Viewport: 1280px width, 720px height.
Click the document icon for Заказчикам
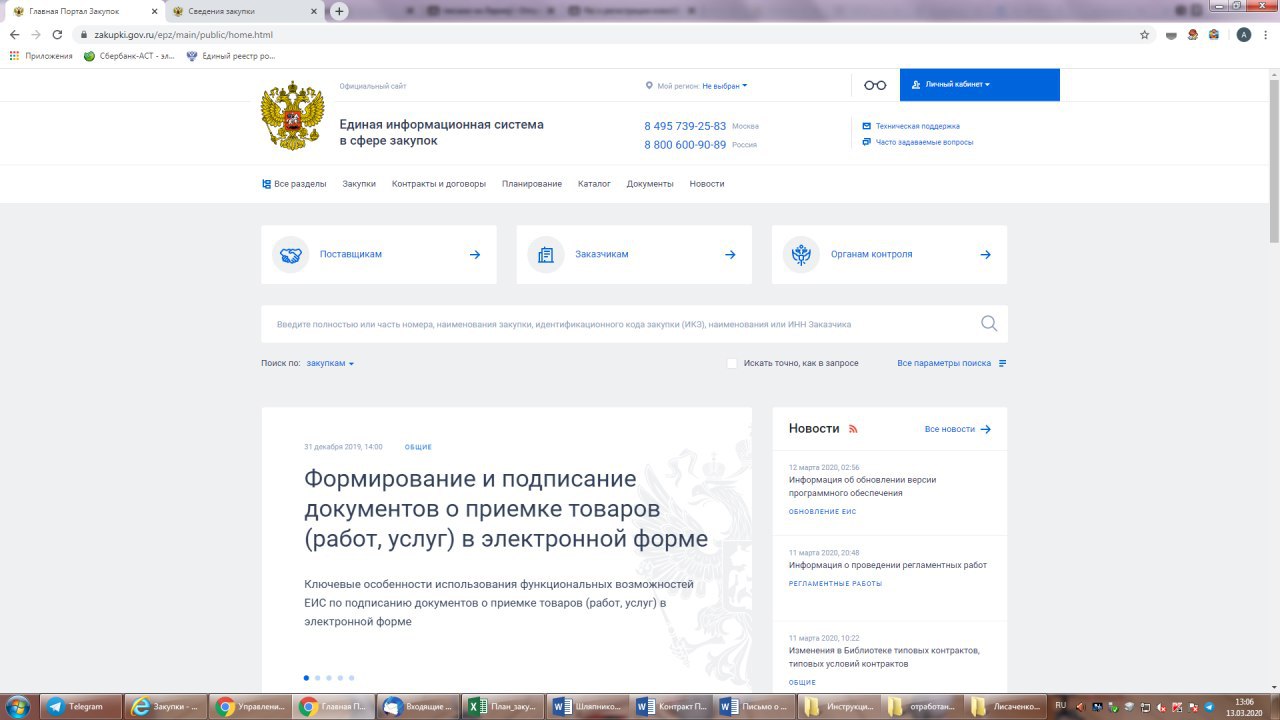pyautogui.click(x=546, y=255)
